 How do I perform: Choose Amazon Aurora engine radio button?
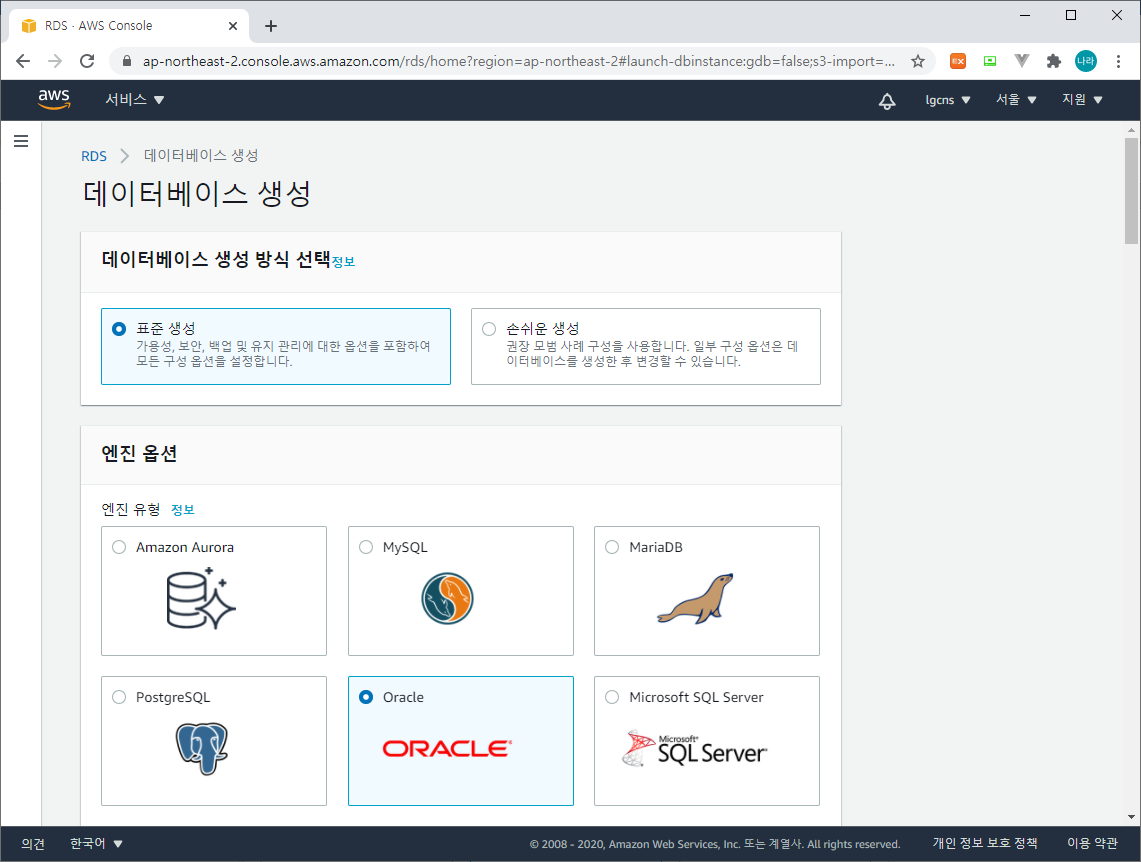click(119, 547)
